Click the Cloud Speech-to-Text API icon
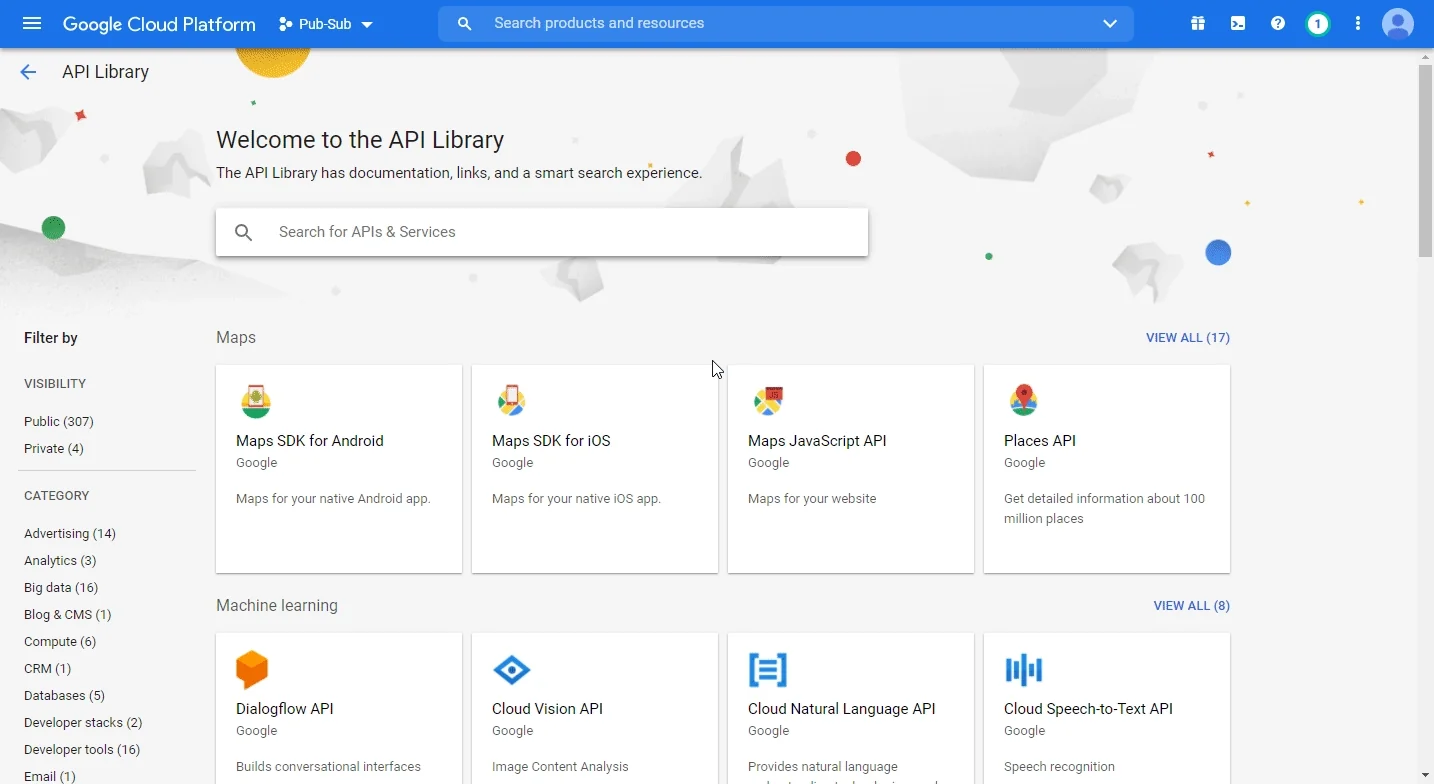 click(1024, 669)
